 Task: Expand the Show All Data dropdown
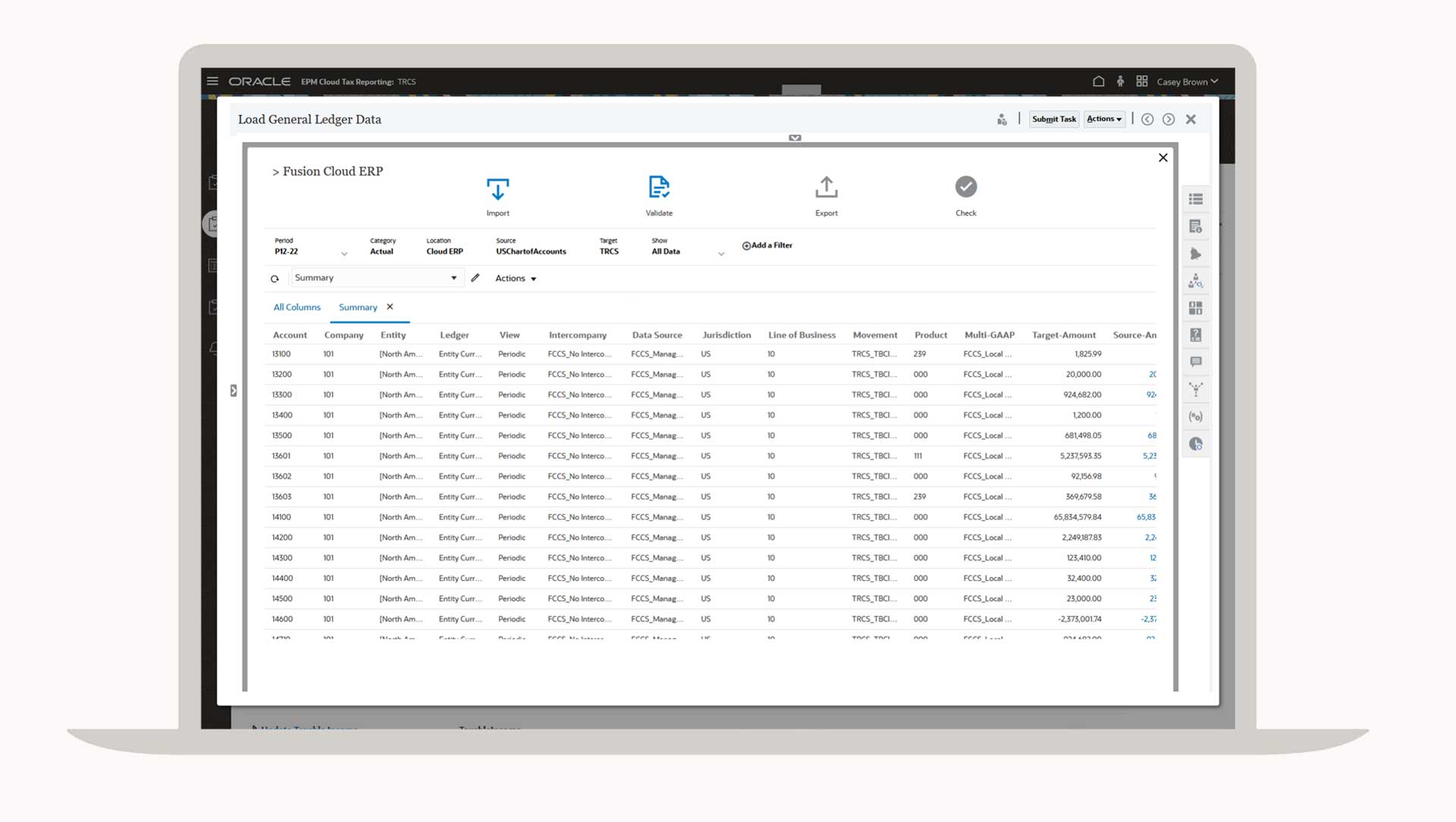pos(720,253)
